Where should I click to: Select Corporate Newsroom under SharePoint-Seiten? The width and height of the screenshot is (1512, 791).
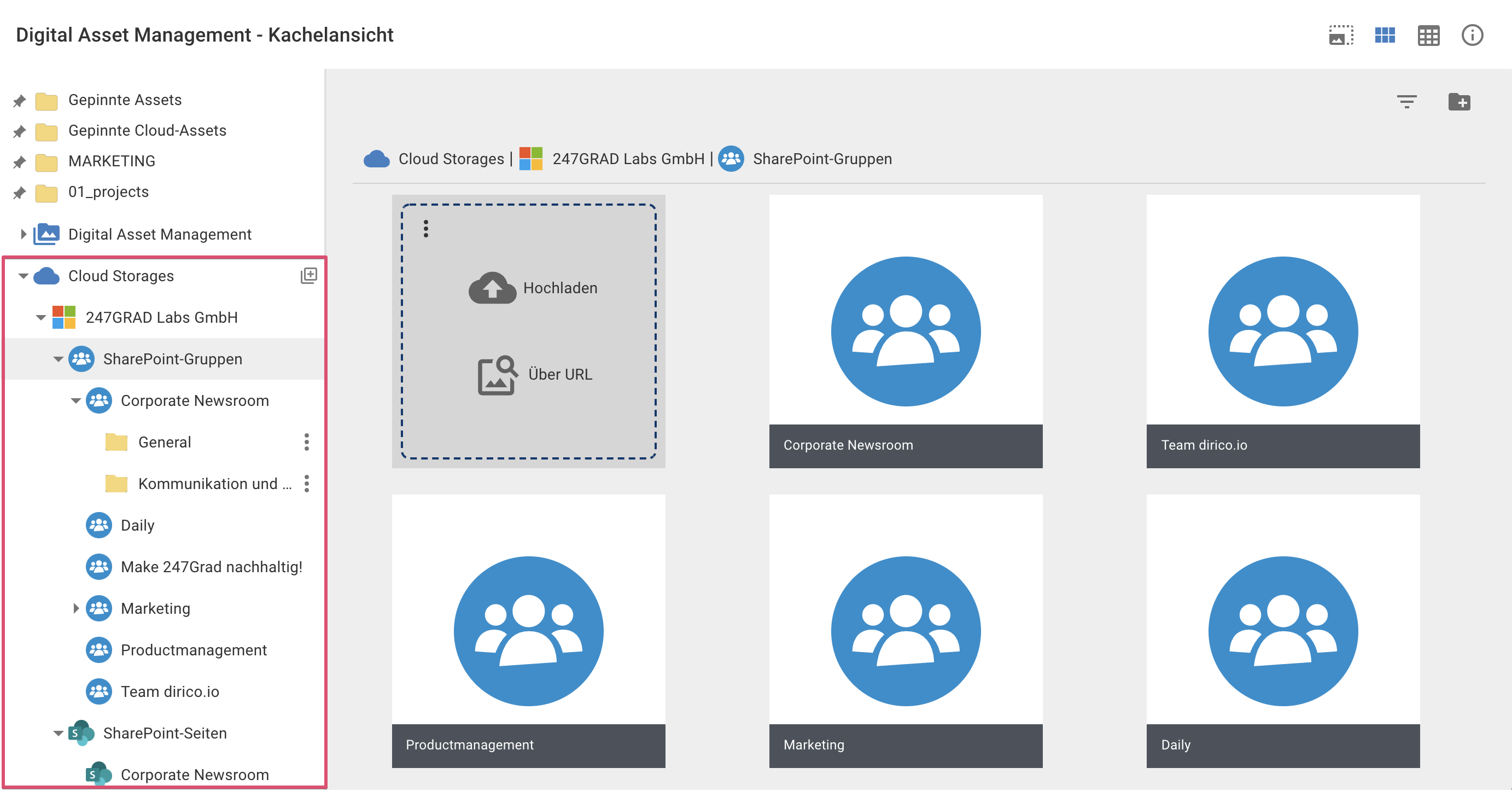[195, 775]
